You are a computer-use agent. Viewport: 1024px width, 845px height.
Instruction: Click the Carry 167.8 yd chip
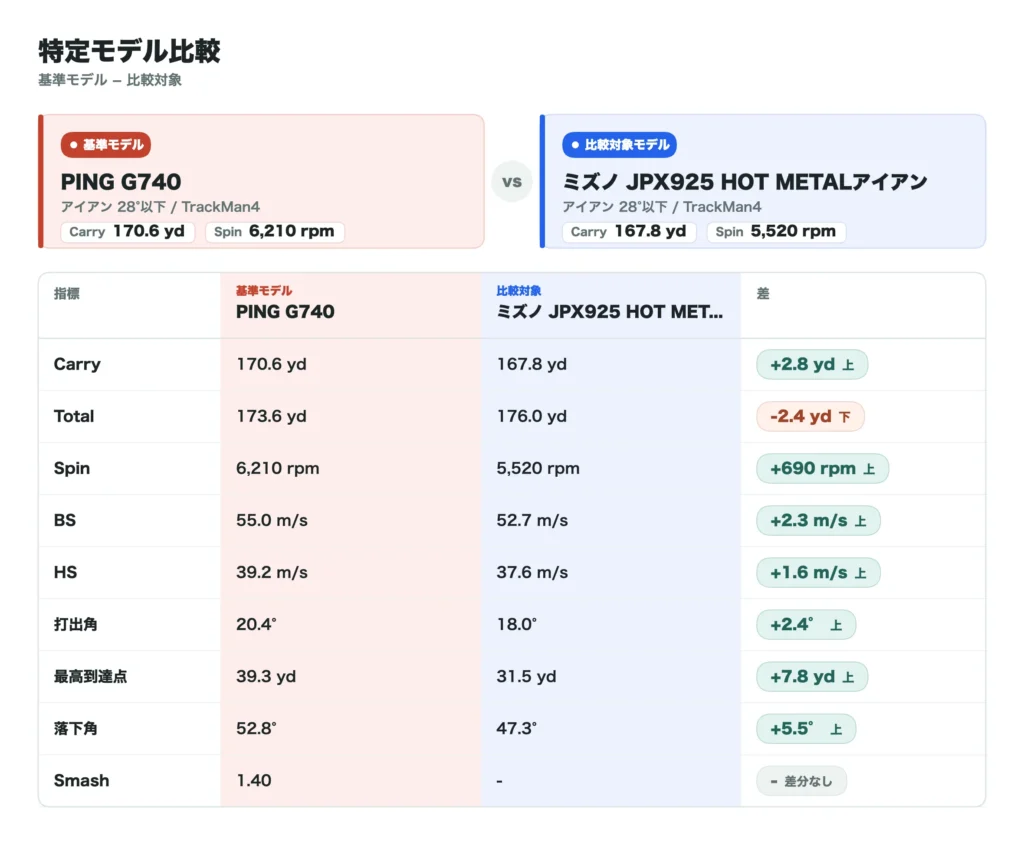click(629, 232)
